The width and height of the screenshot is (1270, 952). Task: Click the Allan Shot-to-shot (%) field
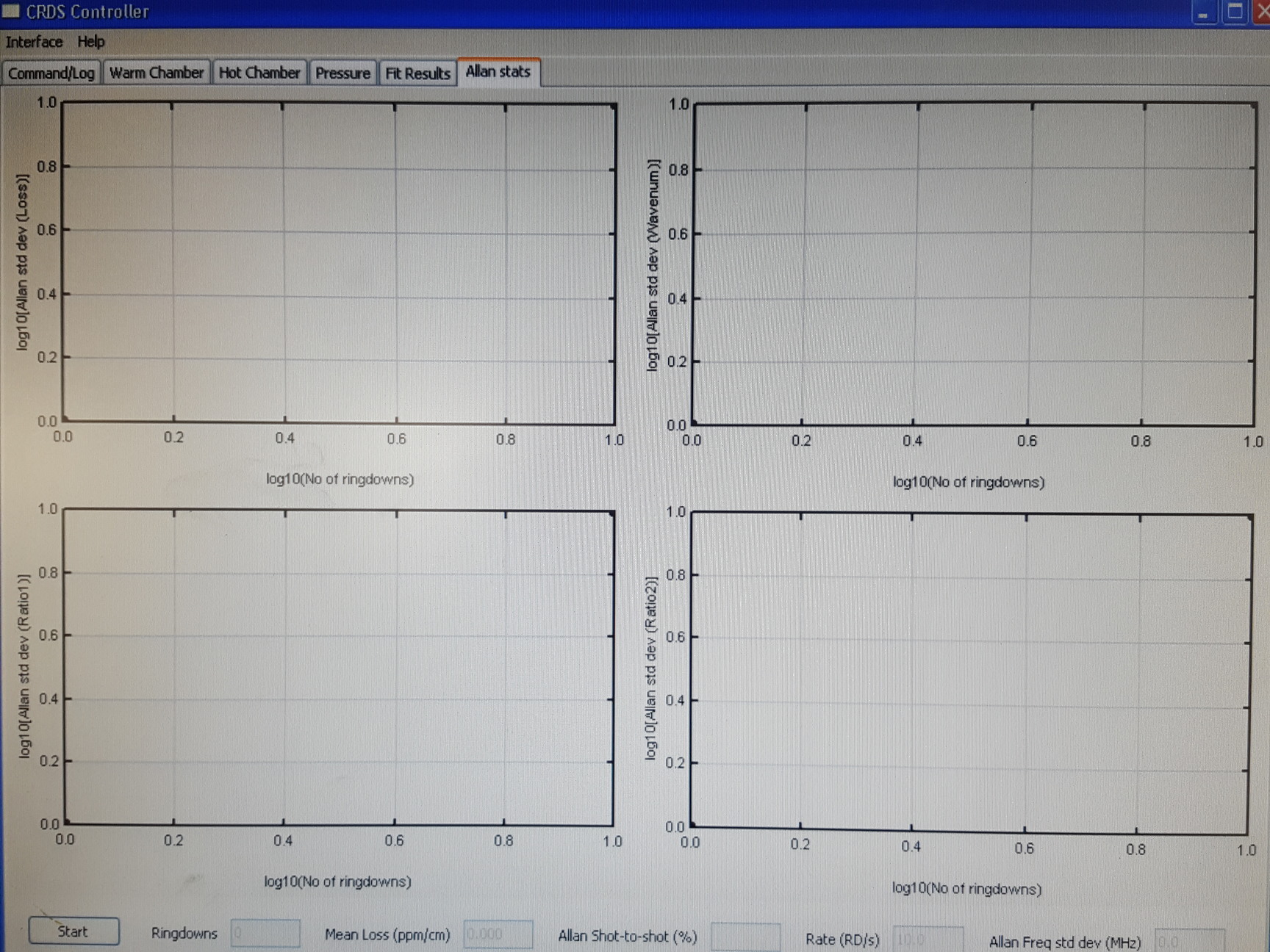click(746, 935)
